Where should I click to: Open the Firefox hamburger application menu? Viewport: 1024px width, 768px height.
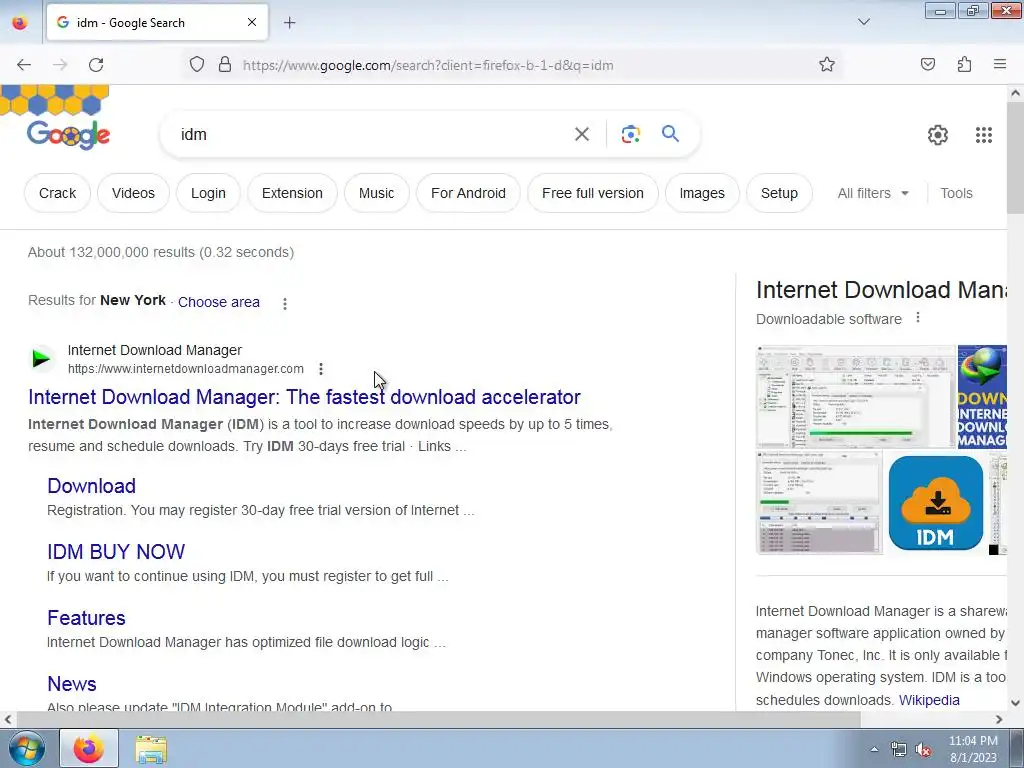(1000, 64)
